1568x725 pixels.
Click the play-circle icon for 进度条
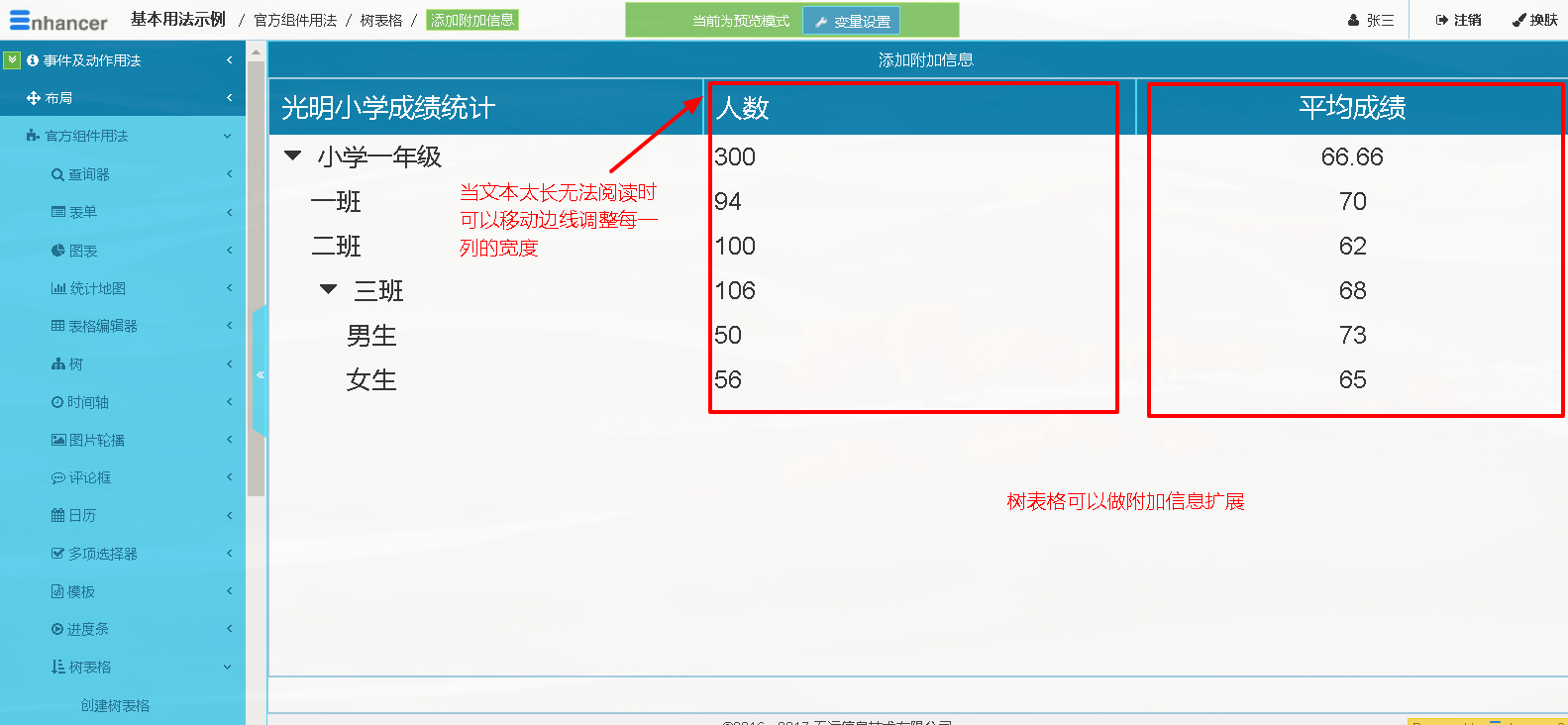coord(57,629)
